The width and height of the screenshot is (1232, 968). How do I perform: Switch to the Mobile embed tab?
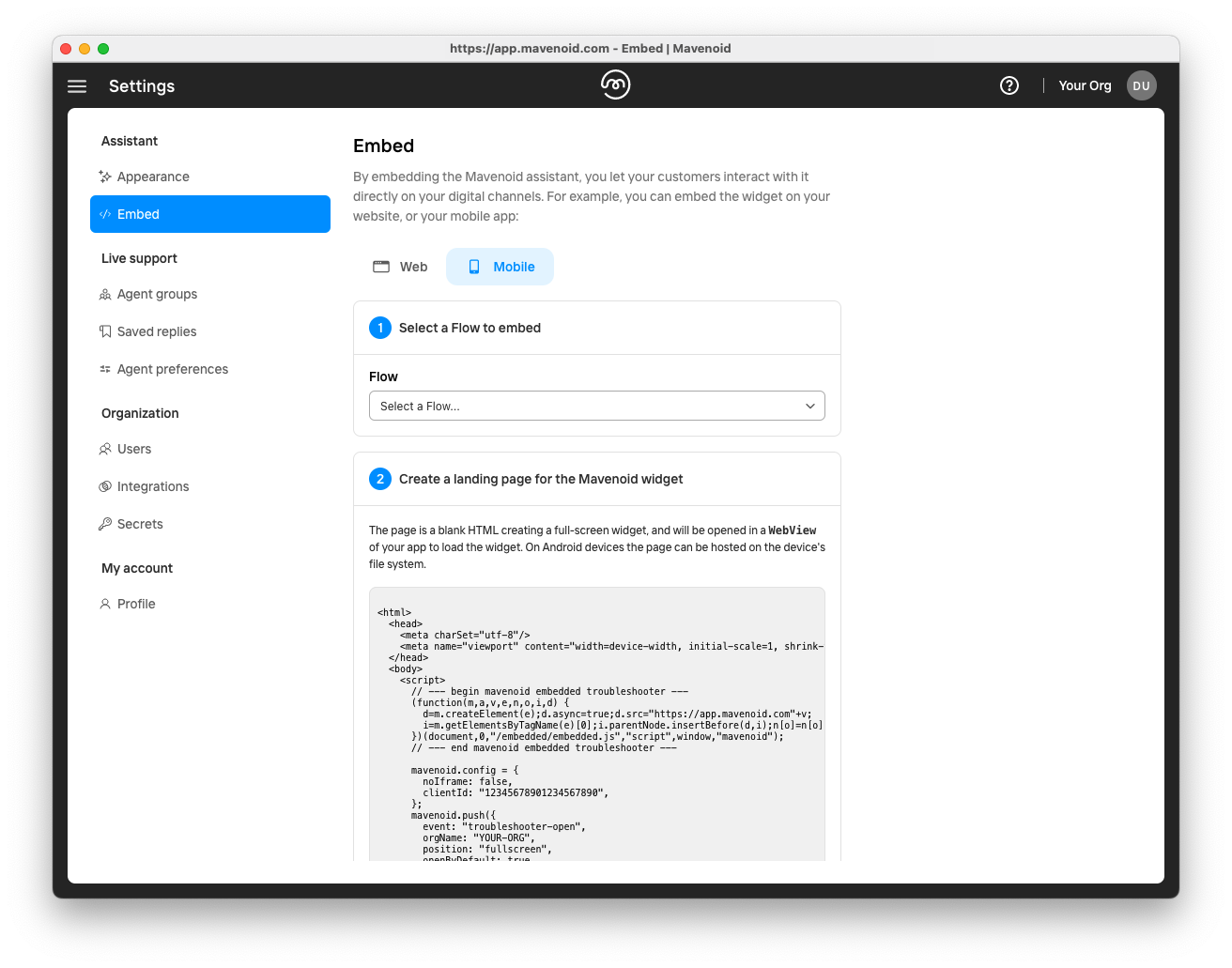point(500,267)
